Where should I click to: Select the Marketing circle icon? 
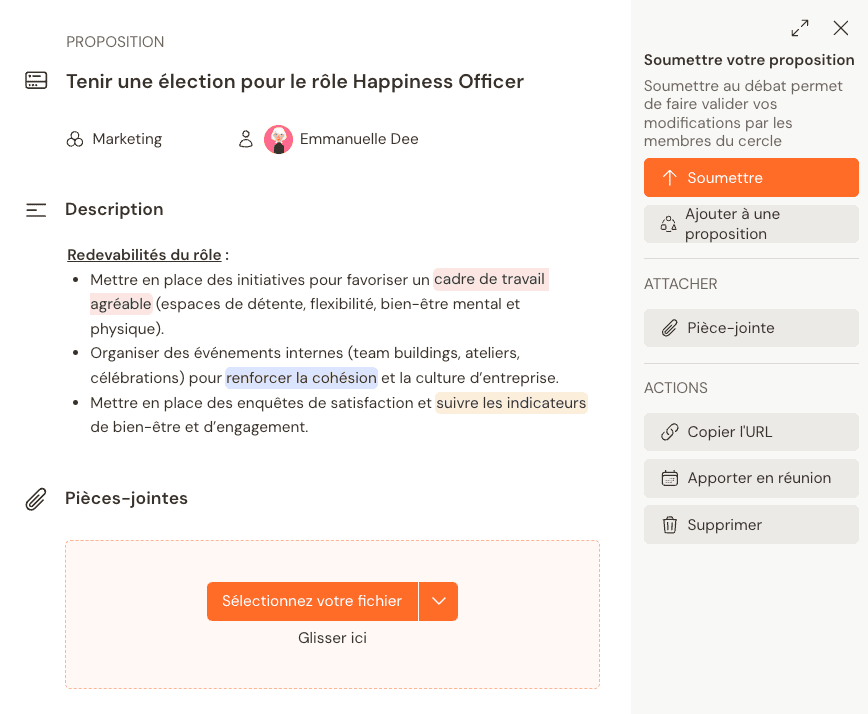click(x=75, y=139)
